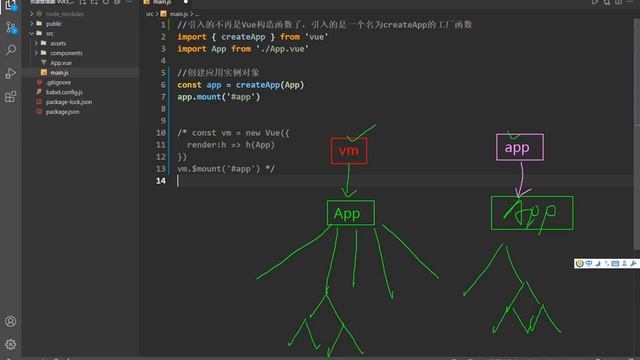640x360 pixels.
Task: Open the Manage gear menu
Action: click(x=11, y=344)
